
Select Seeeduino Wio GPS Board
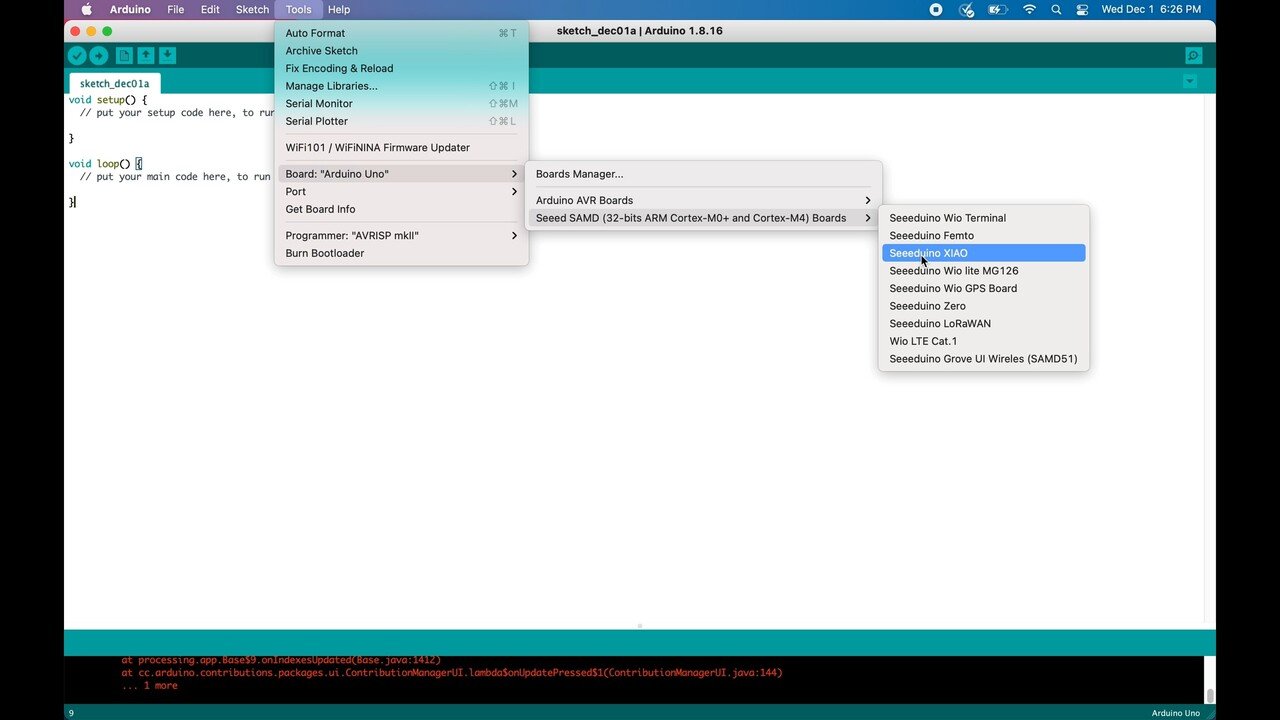coord(984,288)
